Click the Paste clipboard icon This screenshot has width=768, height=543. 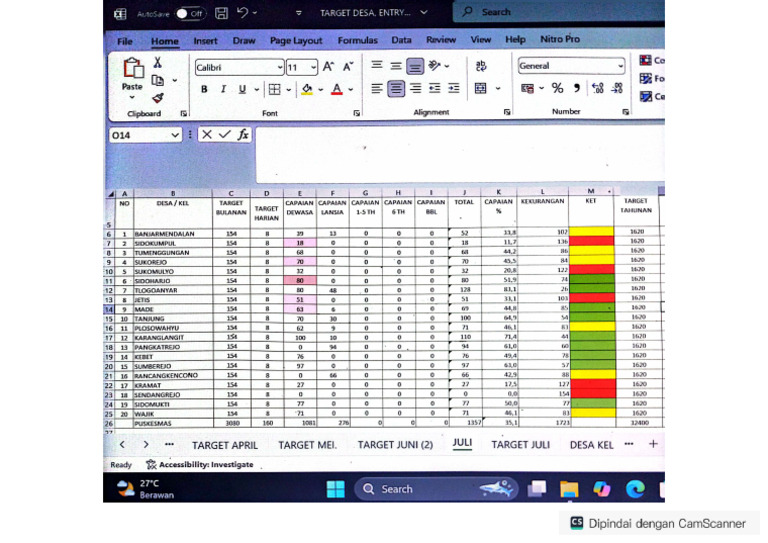133,69
